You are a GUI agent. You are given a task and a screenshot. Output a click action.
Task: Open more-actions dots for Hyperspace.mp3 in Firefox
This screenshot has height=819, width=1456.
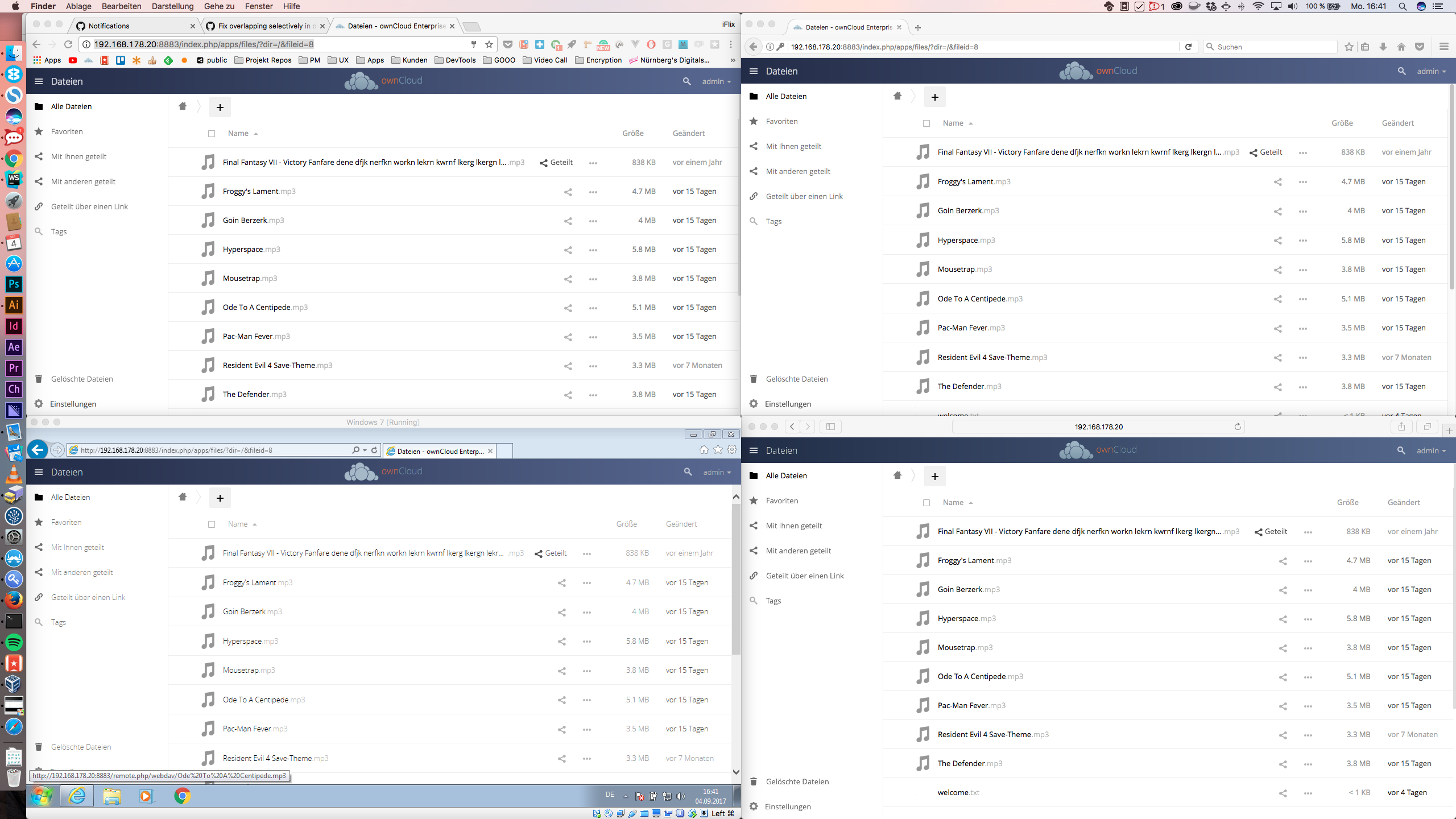pos(1302,241)
